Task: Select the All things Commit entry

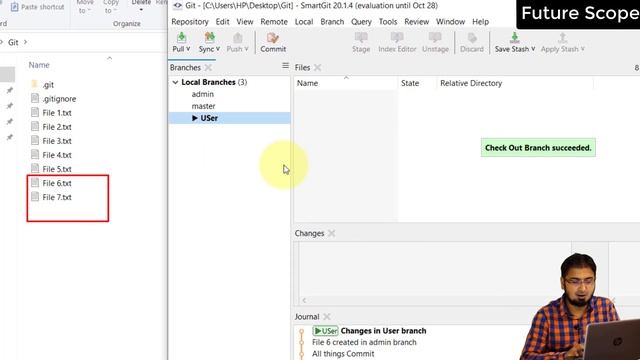Action: (x=343, y=353)
